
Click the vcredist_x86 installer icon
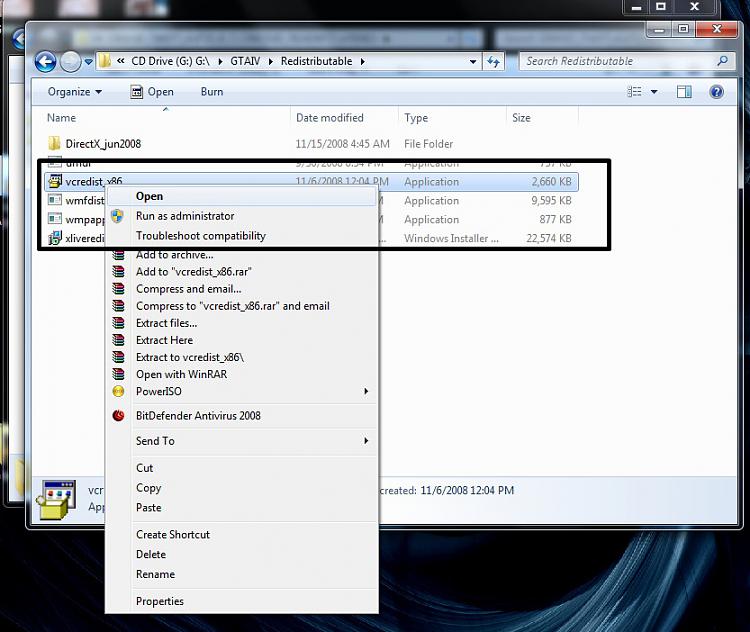[x=55, y=181]
